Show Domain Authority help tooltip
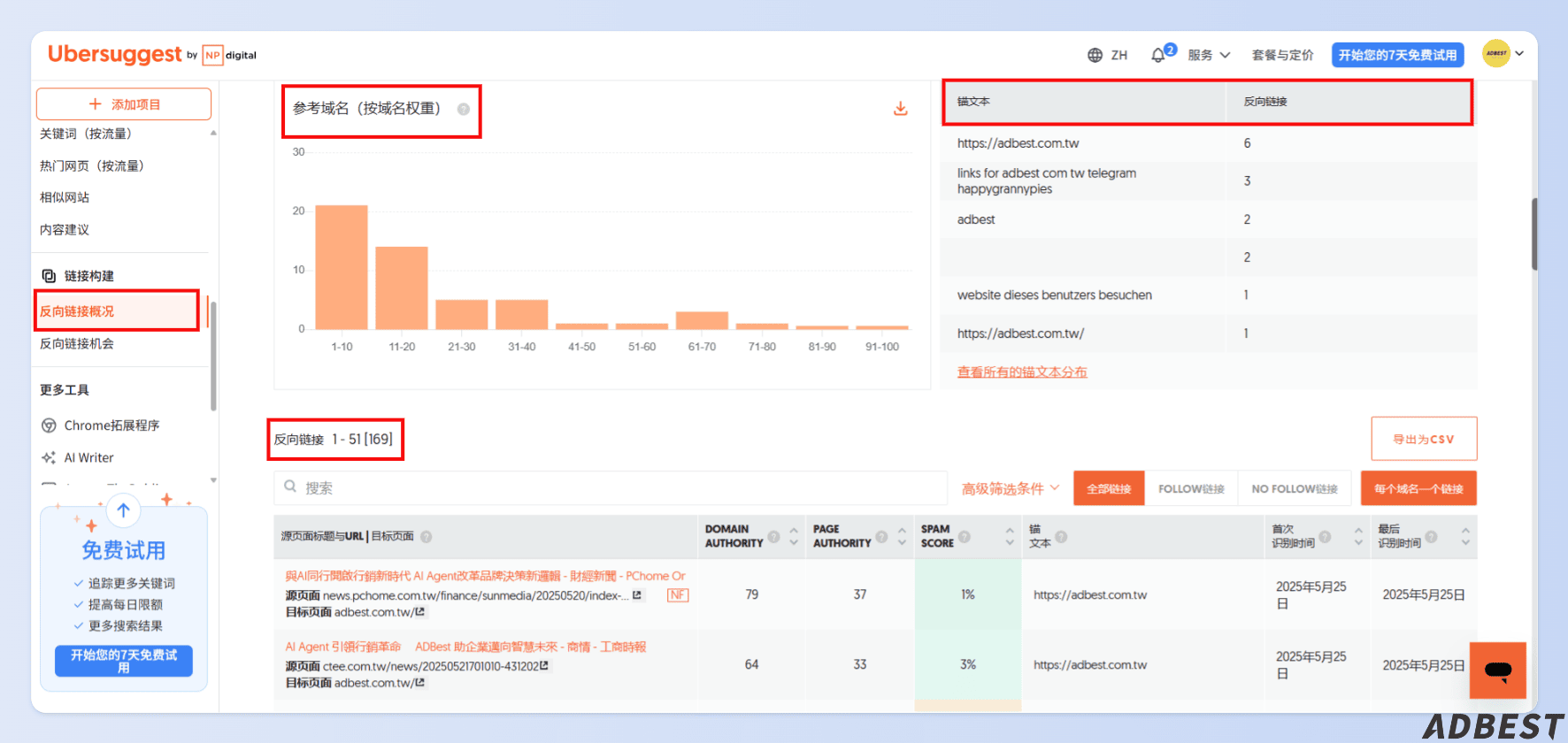 point(773,536)
